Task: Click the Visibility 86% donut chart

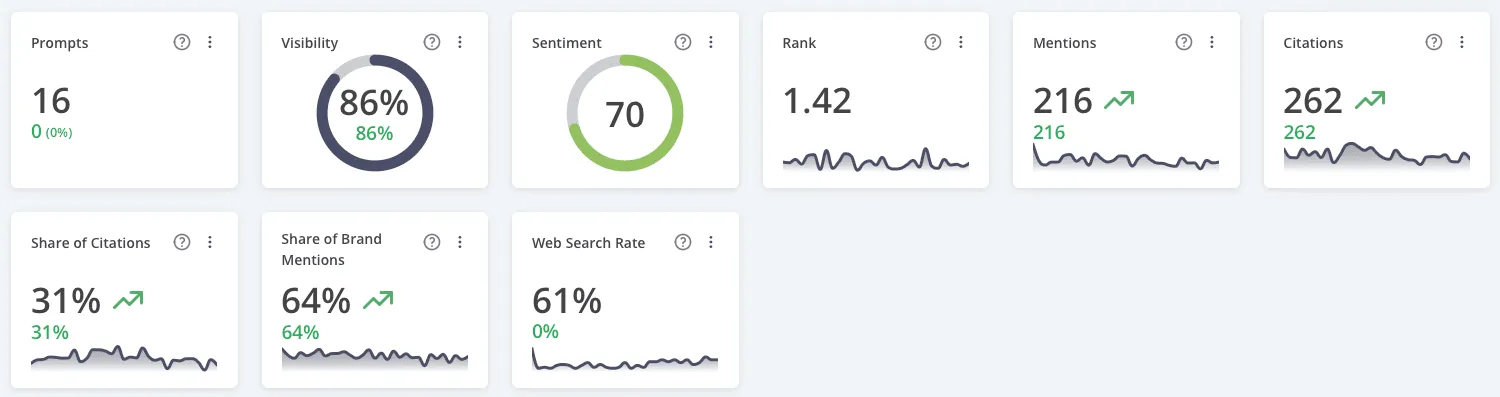Action: (375, 113)
